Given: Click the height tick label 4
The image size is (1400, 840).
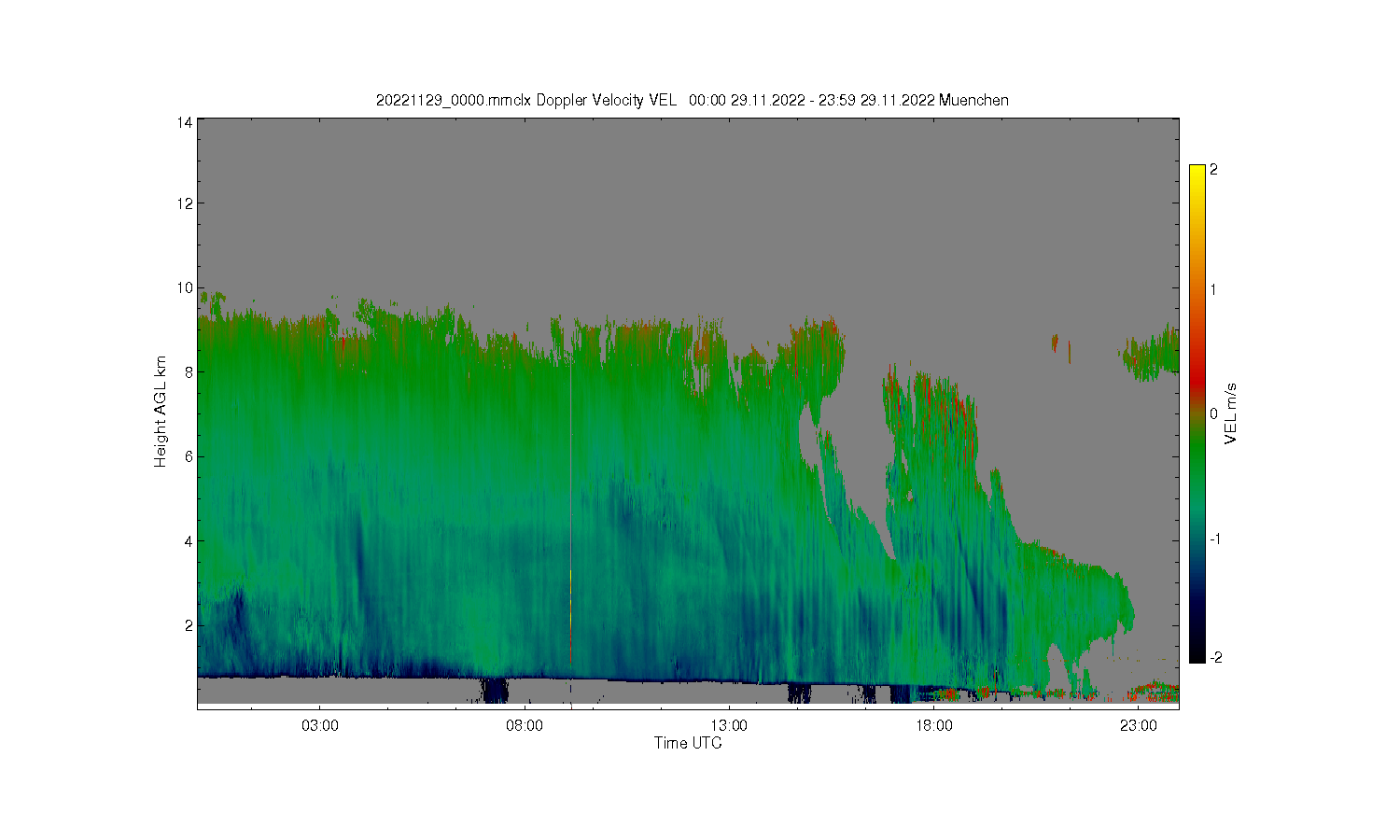Looking at the screenshot, I should (x=189, y=540).
